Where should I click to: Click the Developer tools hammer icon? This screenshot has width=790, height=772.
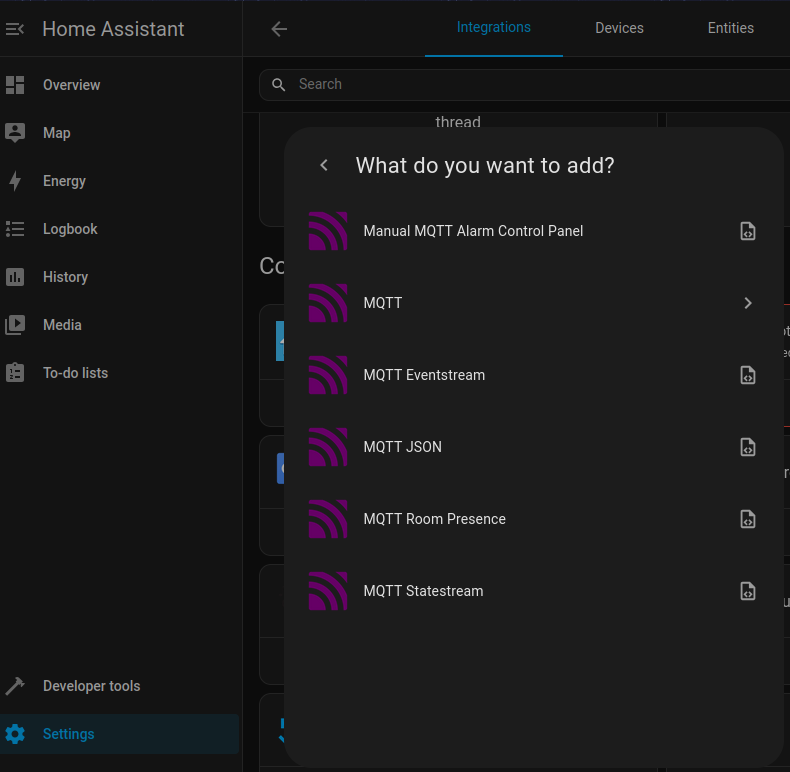pos(15,686)
